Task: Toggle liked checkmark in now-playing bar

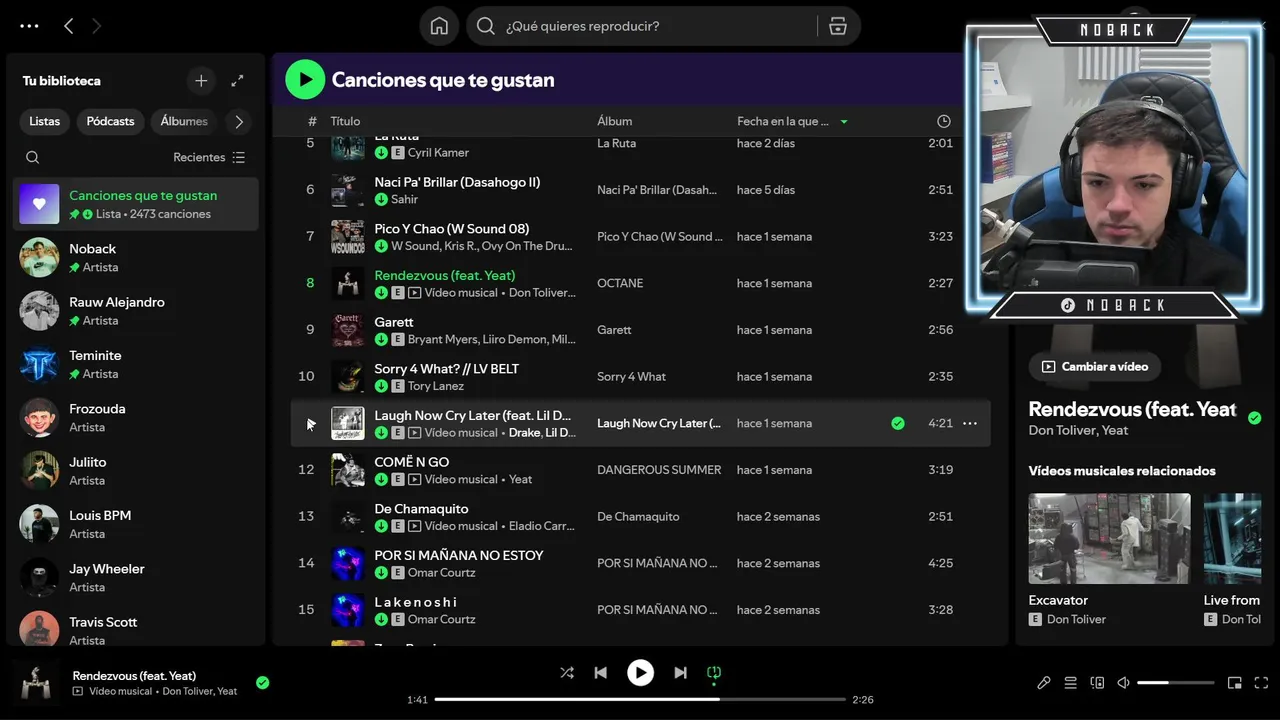Action: [262, 683]
